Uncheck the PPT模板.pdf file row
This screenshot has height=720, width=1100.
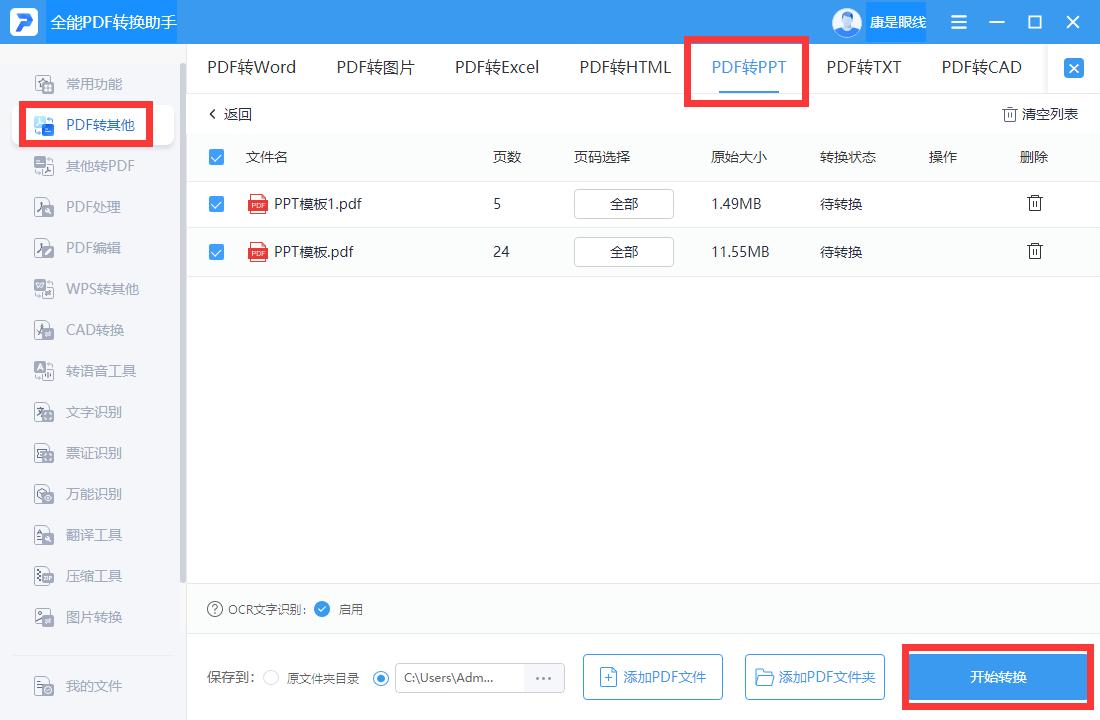pos(216,252)
